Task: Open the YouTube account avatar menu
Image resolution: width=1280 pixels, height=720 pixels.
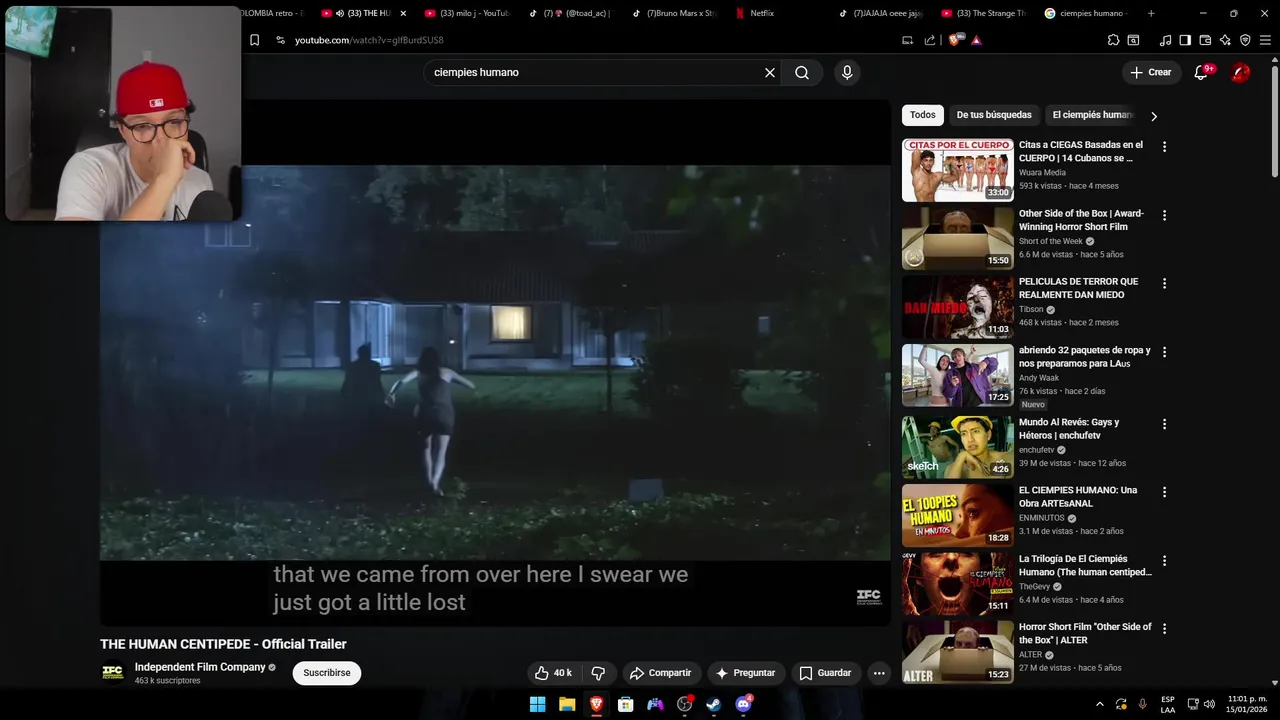Action: click(x=1240, y=72)
